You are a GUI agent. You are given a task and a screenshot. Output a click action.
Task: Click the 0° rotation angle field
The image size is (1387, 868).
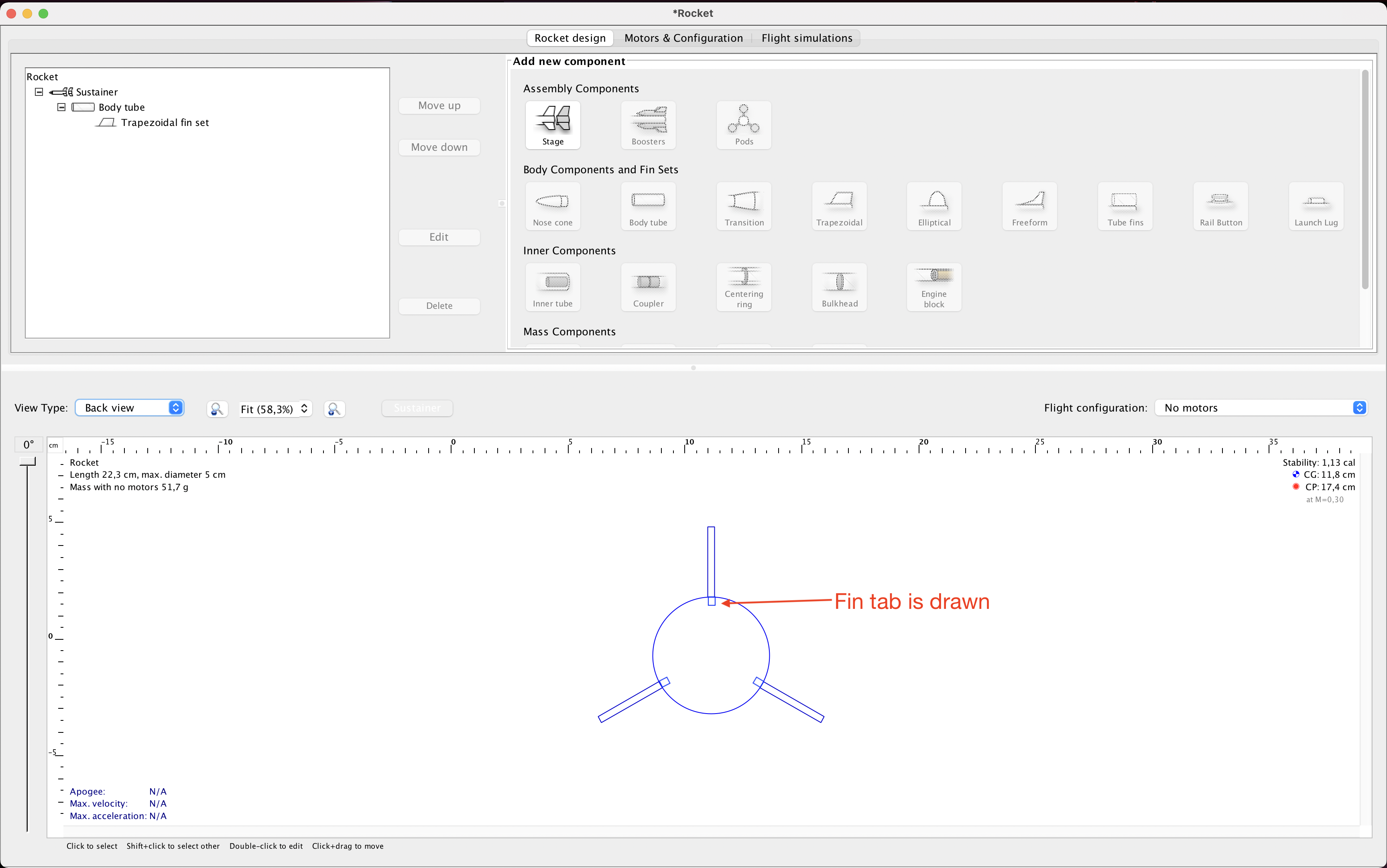[28, 445]
